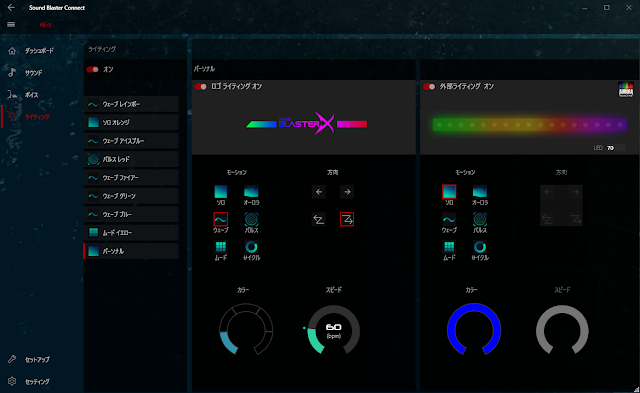Select ウェーブ ブルー preset
This screenshot has width=640, height=393.
click(x=131, y=214)
